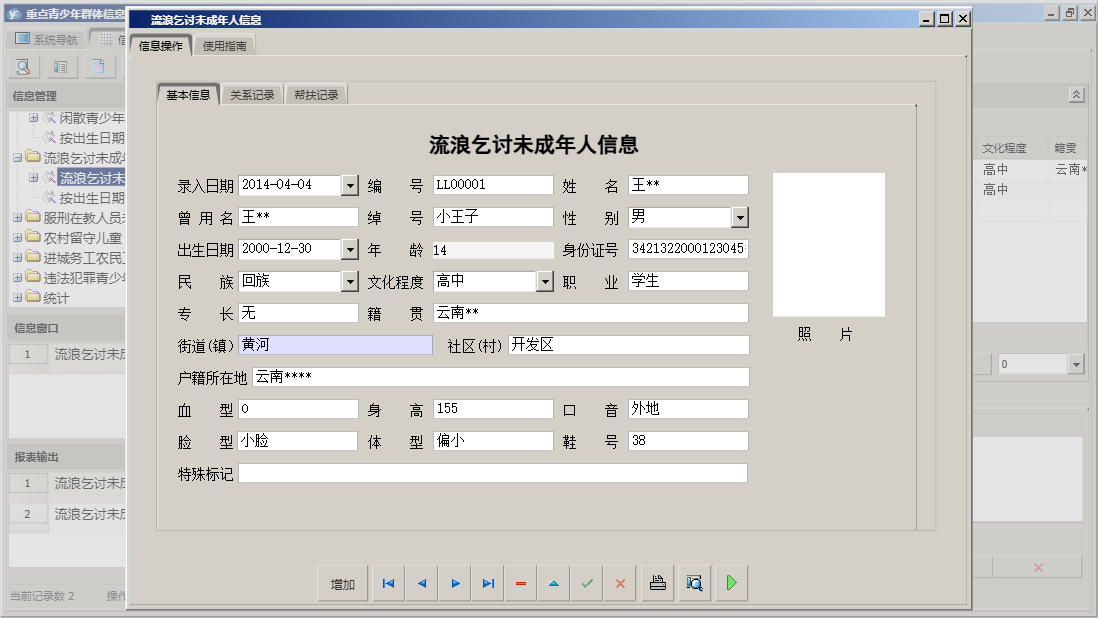Cancel changes with the red X icon
Screen dimensions: 1098x618
tap(620, 582)
